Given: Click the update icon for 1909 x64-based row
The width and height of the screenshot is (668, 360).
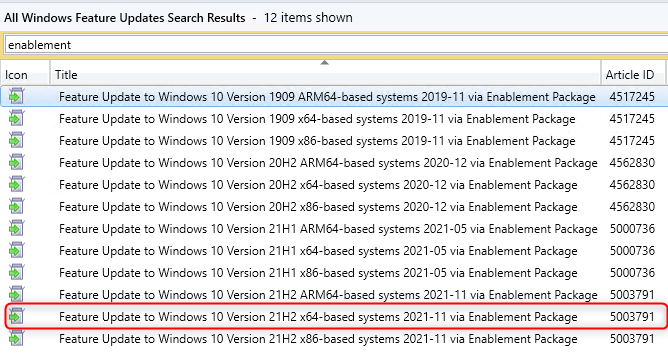Looking at the screenshot, I should (x=16, y=118).
